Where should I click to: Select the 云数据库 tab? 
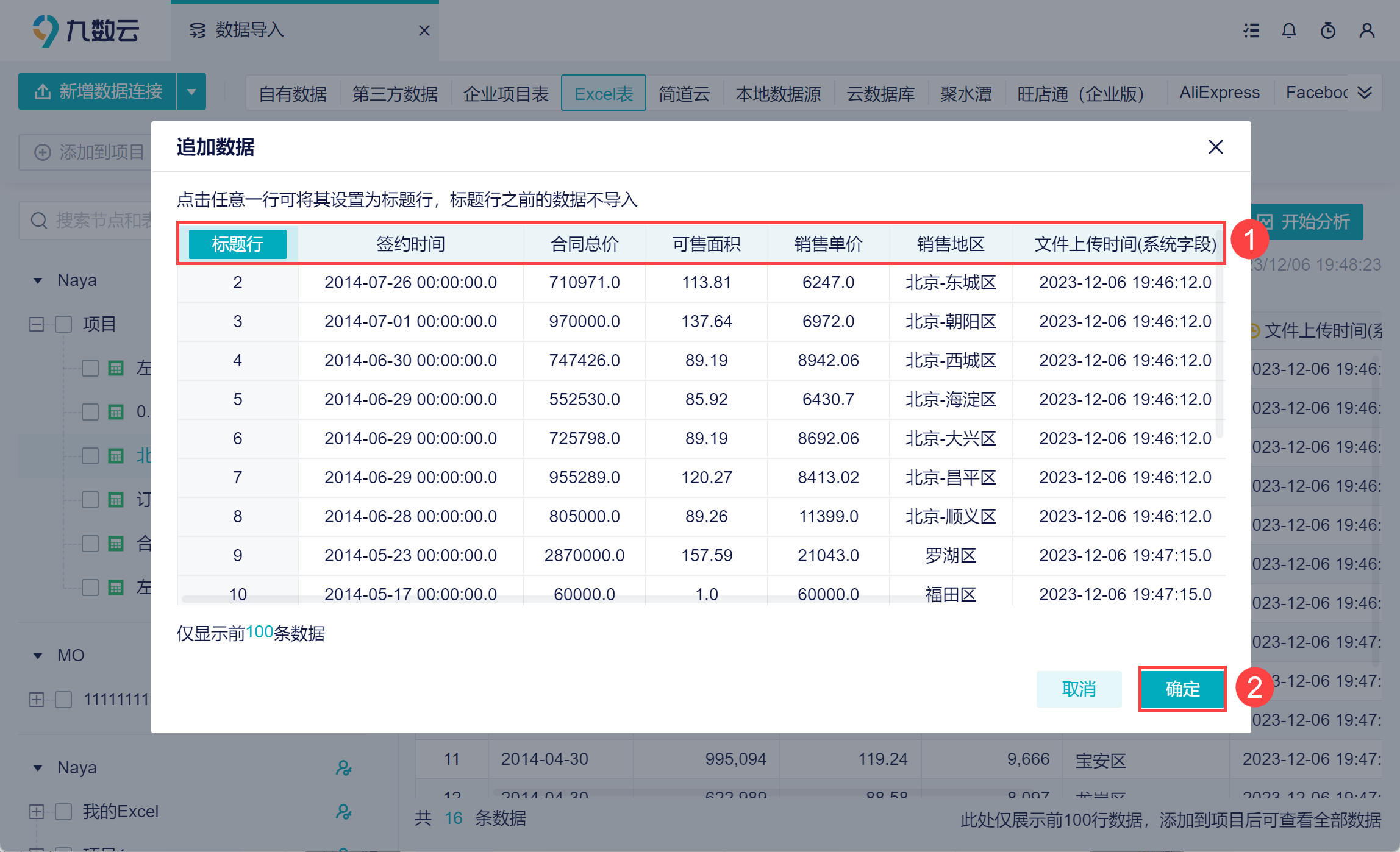coord(880,93)
